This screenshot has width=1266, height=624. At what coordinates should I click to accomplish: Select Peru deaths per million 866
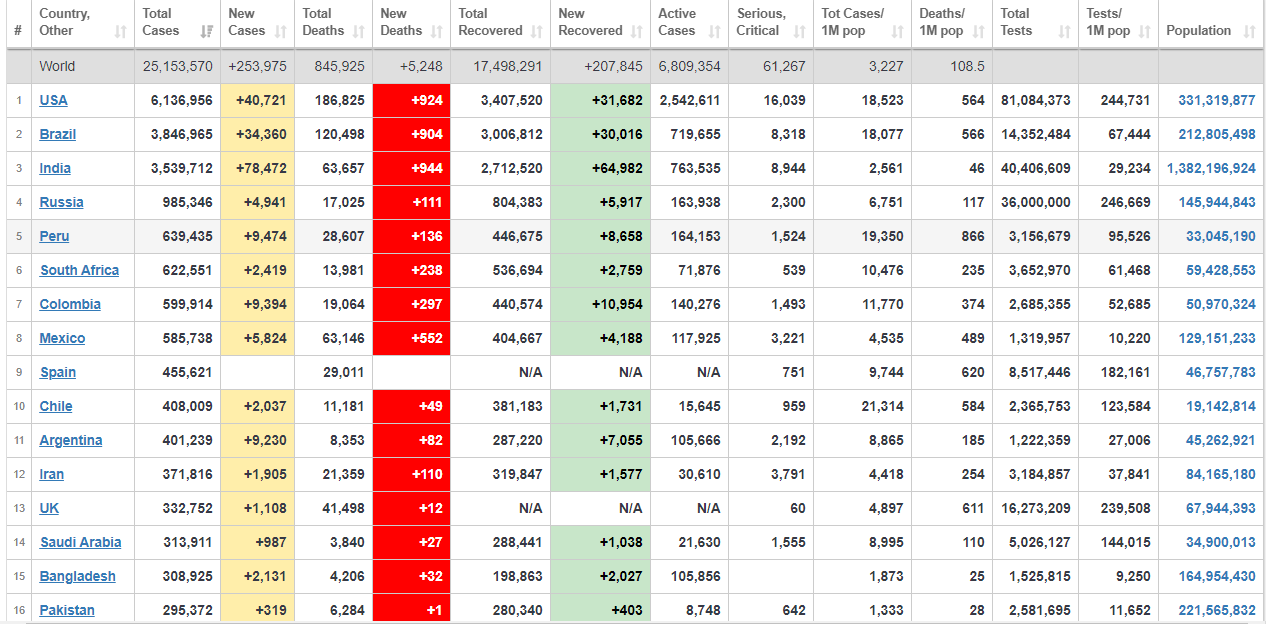[x=972, y=236]
